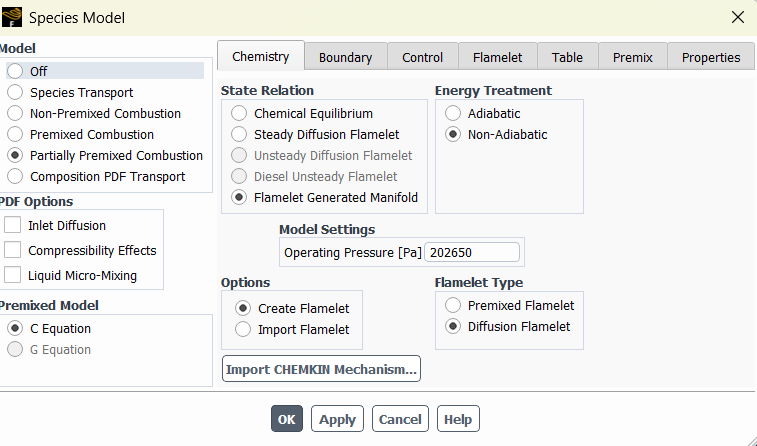Switch to the Boundary tab
Viewport: 757px width, 446px height.
click(x=345, y=57)
